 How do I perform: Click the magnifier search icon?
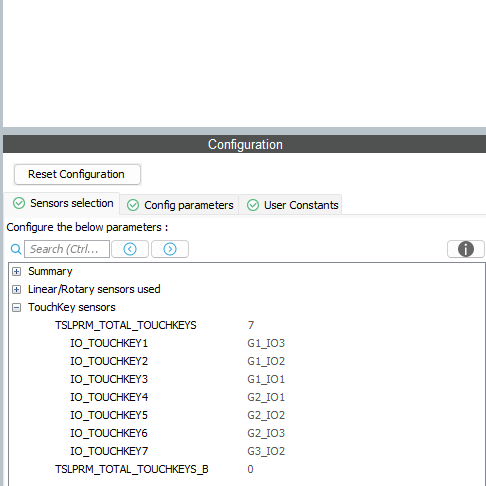pyautogui.click(x=16, y=249)
